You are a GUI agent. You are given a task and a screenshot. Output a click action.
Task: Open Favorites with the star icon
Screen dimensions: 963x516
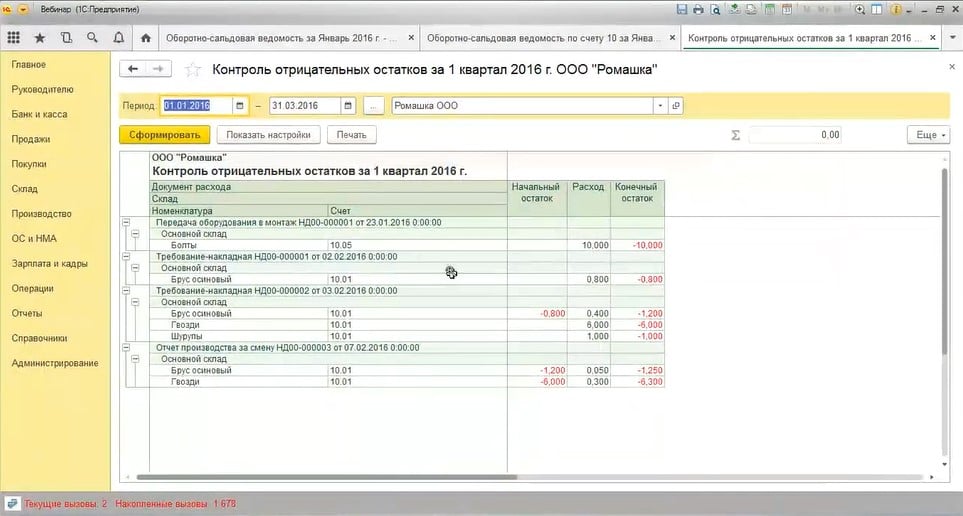click(40, 38)
